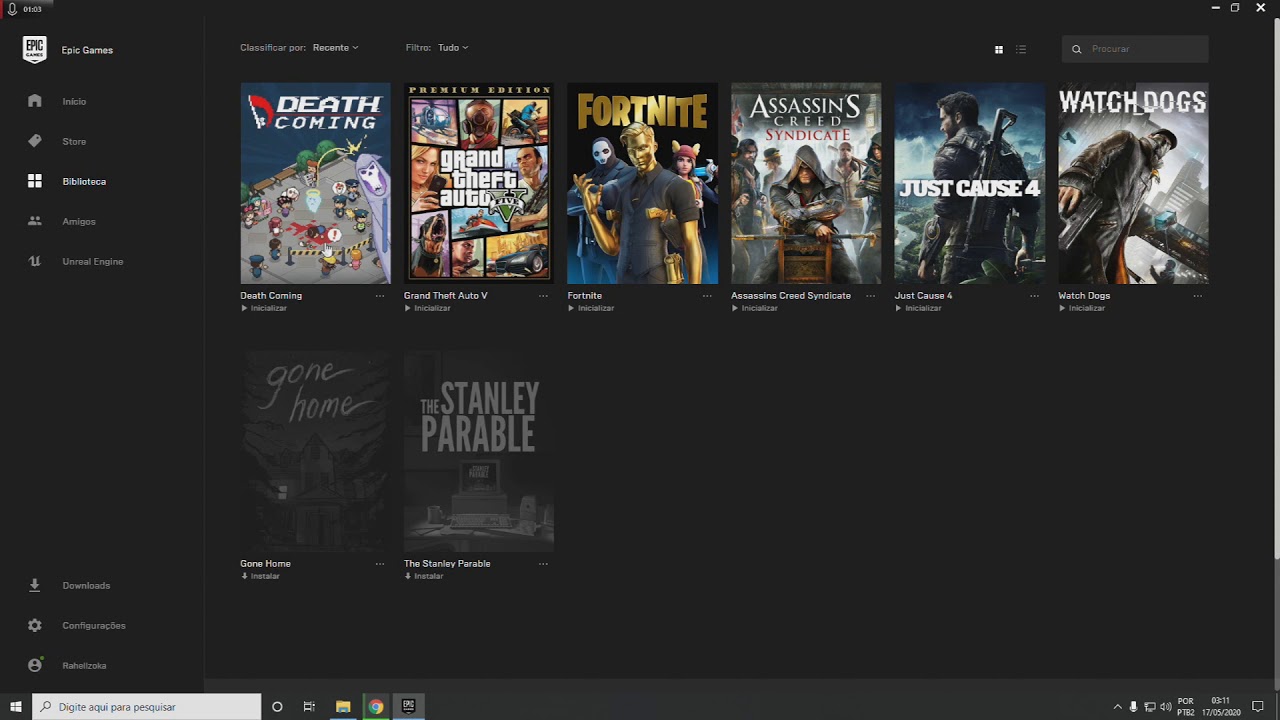Click Epic Games launcher taskbar icon
1280x720 pixels.
(408, 707)
